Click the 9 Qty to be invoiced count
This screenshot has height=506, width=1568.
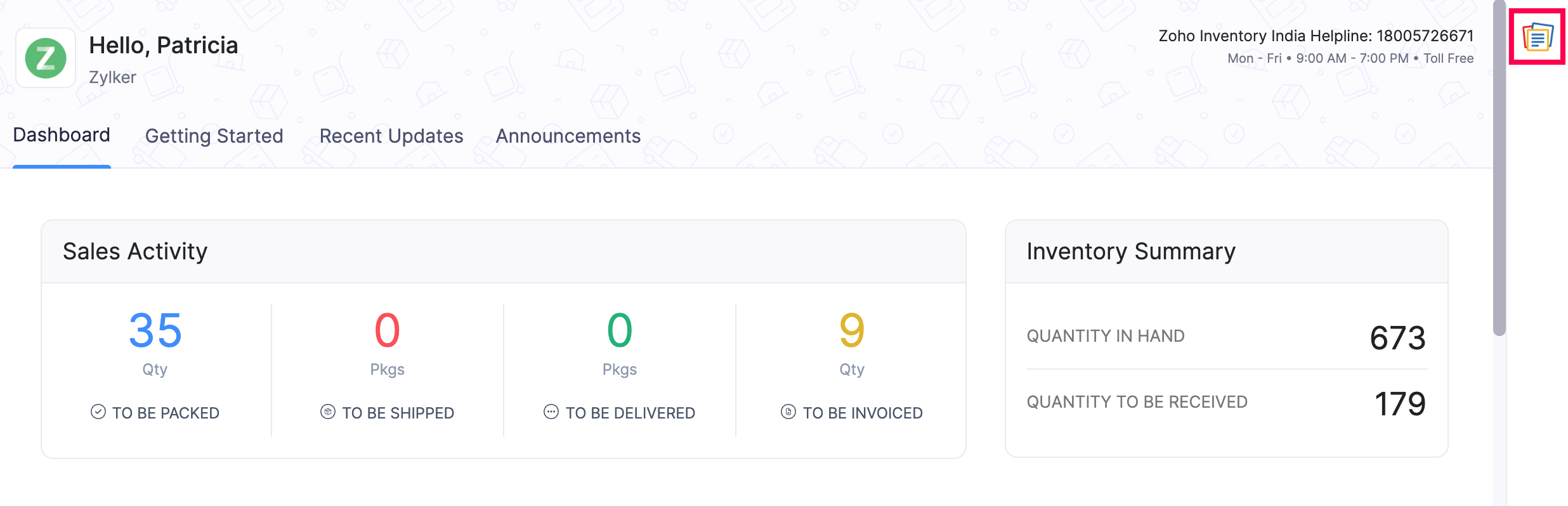(x=853, y=330)
